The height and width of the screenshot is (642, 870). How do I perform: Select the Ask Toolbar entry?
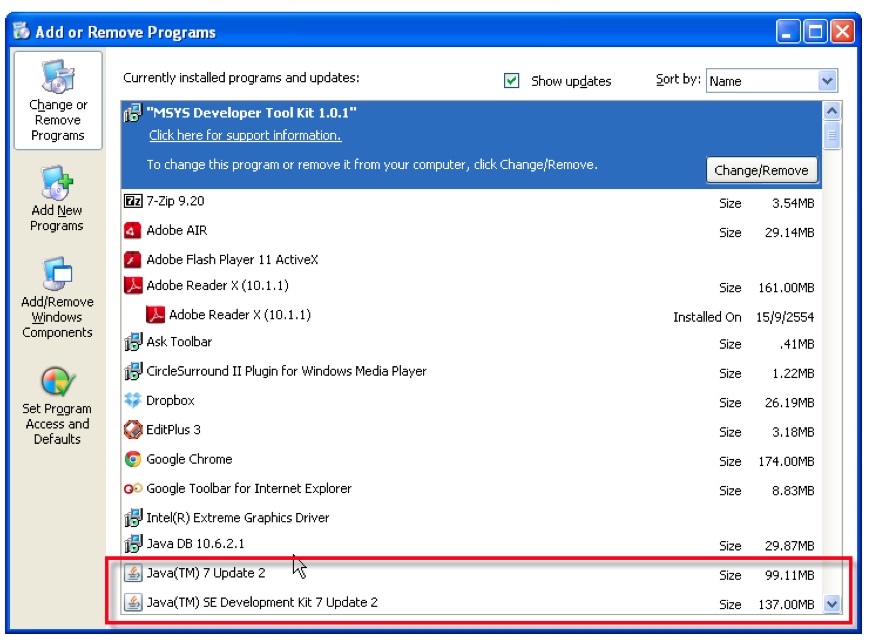click(471, 342)
